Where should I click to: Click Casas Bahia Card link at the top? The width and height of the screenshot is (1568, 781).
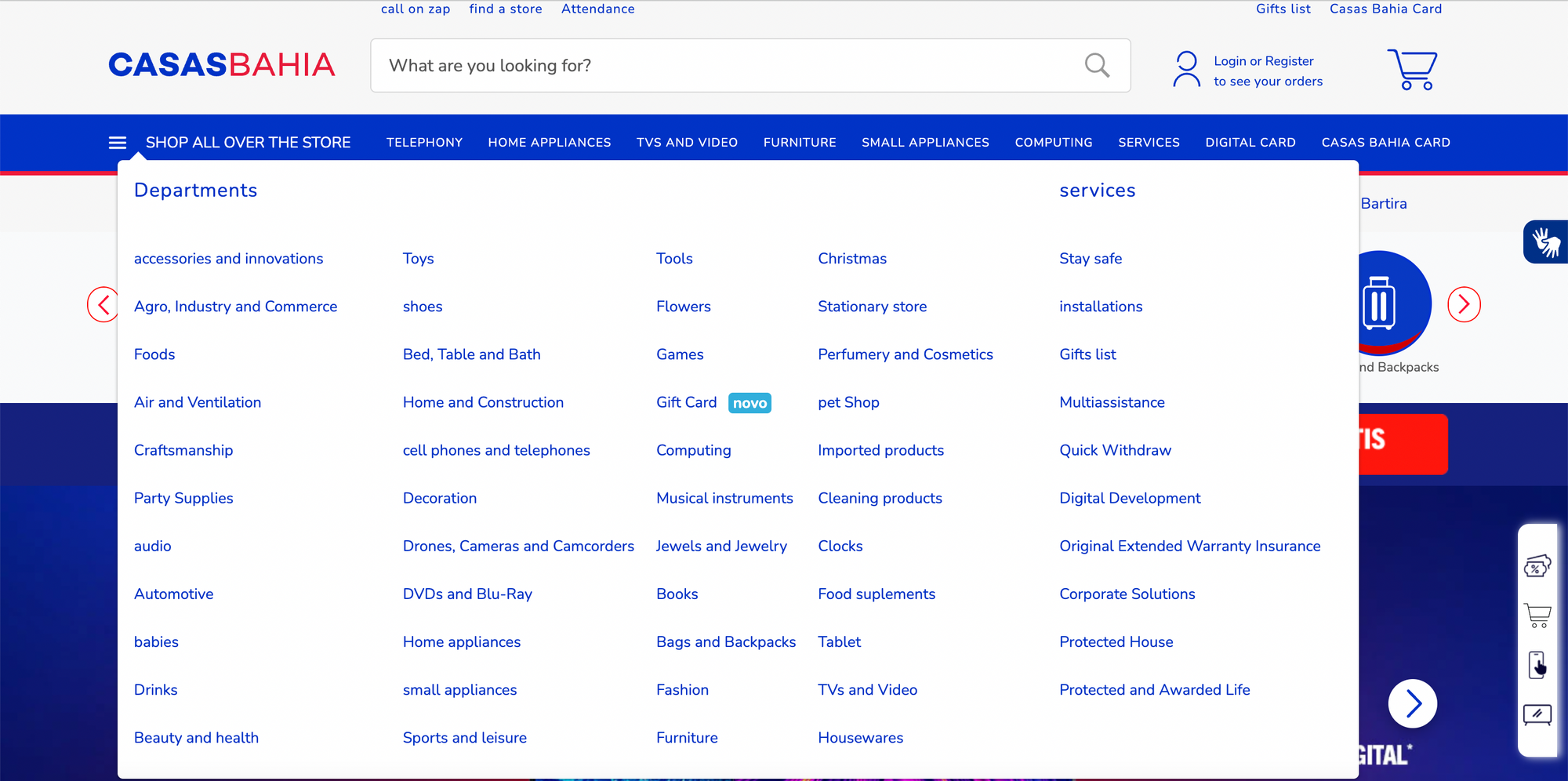point(1386,9)
